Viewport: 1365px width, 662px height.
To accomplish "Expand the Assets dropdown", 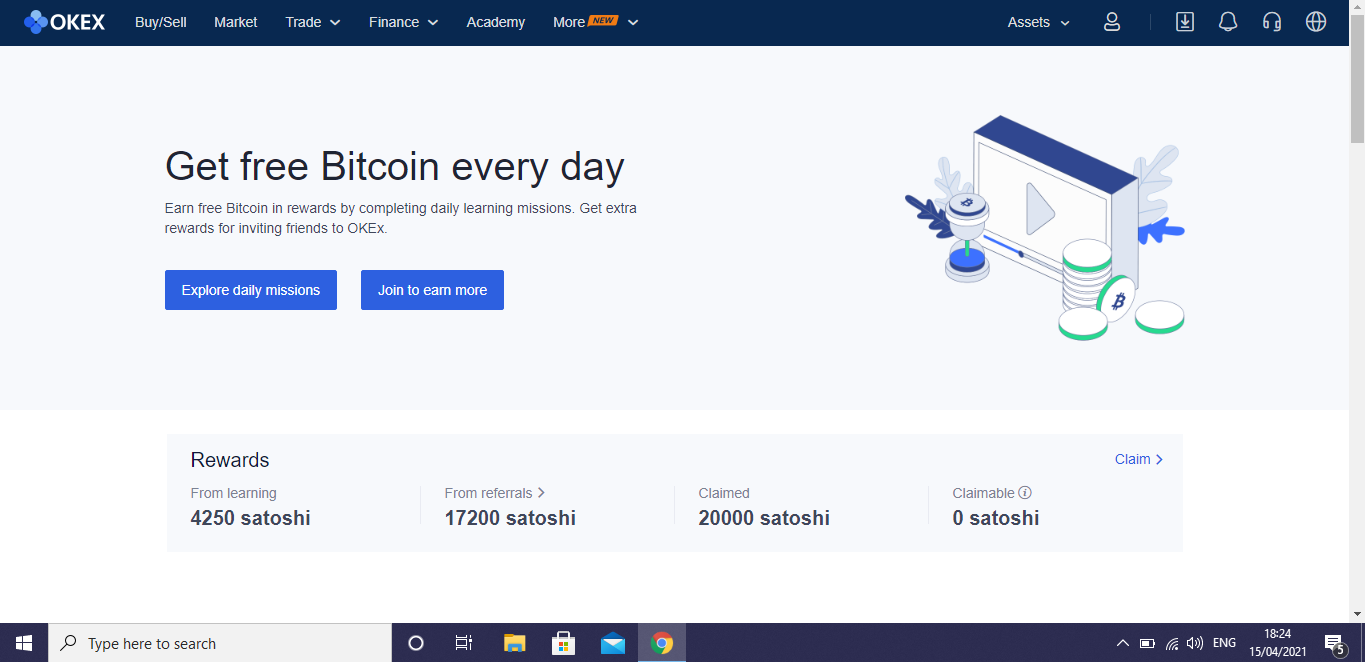I will 1037,21.
